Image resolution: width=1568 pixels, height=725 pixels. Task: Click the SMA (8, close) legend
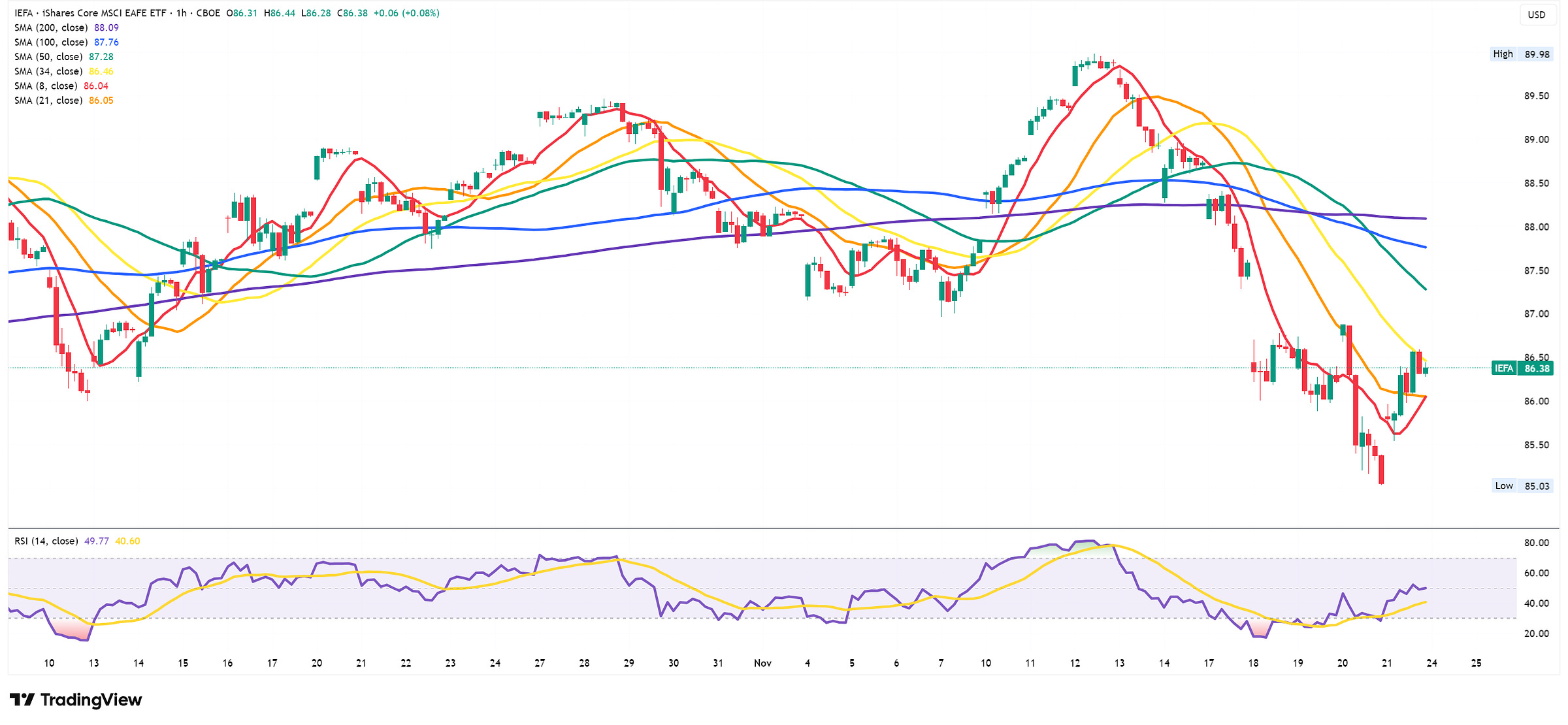pyautogui.click(x=46, y=86)
